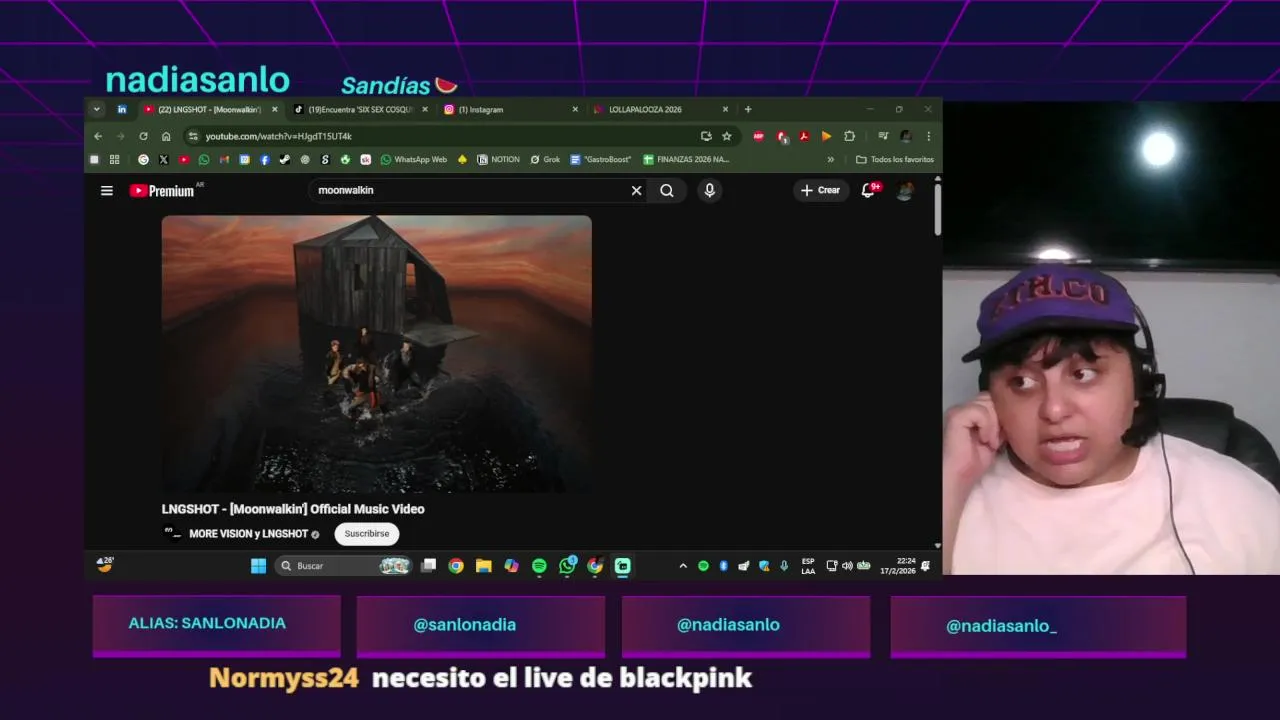Open the 'Todos los favoritos' folder
This screenshot has height=720, width=1280.
[x=895, y=159]
